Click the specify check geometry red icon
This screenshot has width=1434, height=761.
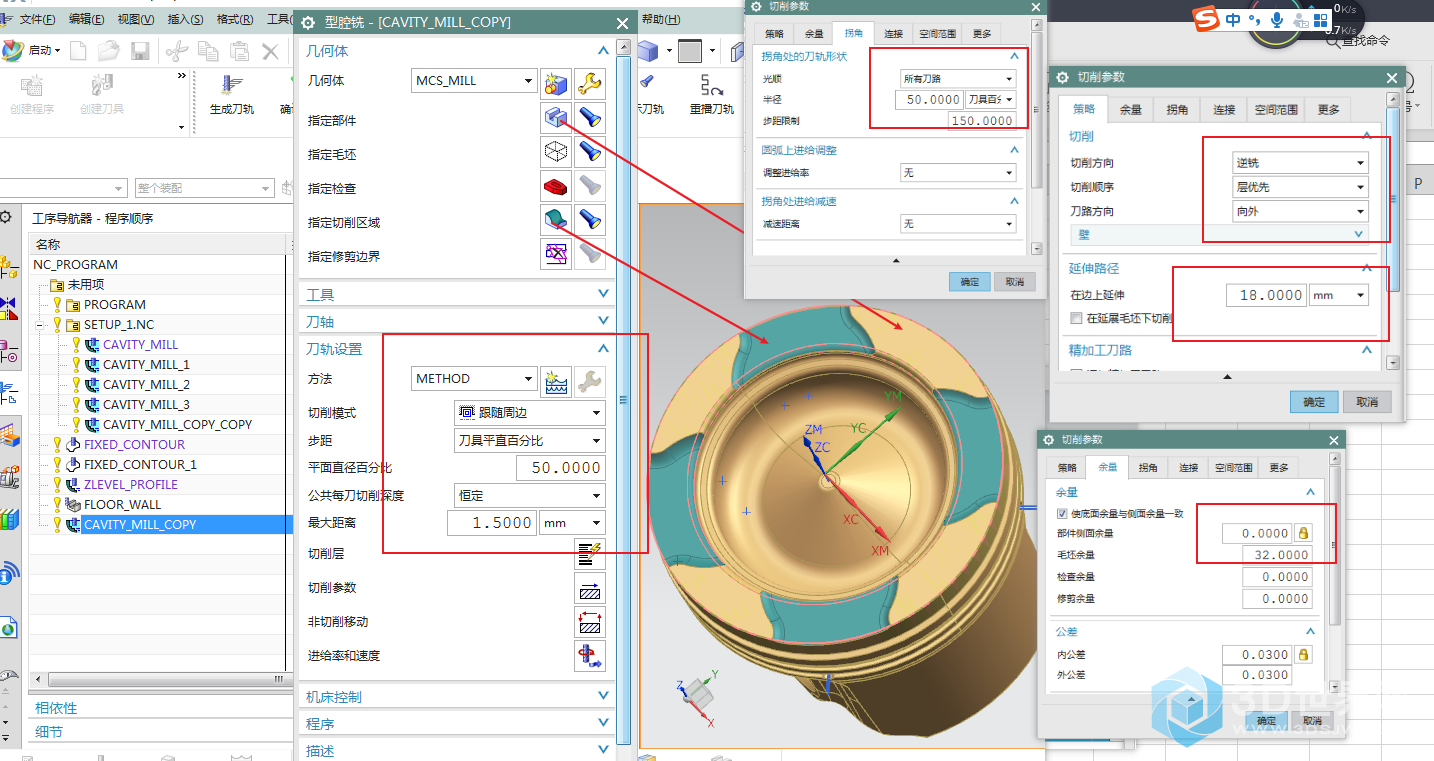click(557, 187)
